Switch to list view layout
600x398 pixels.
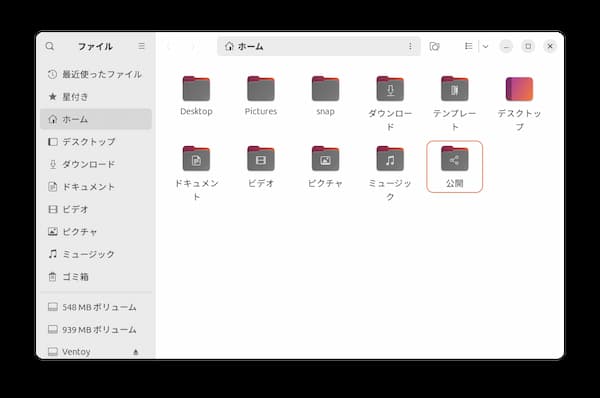[x=468, y=46]
